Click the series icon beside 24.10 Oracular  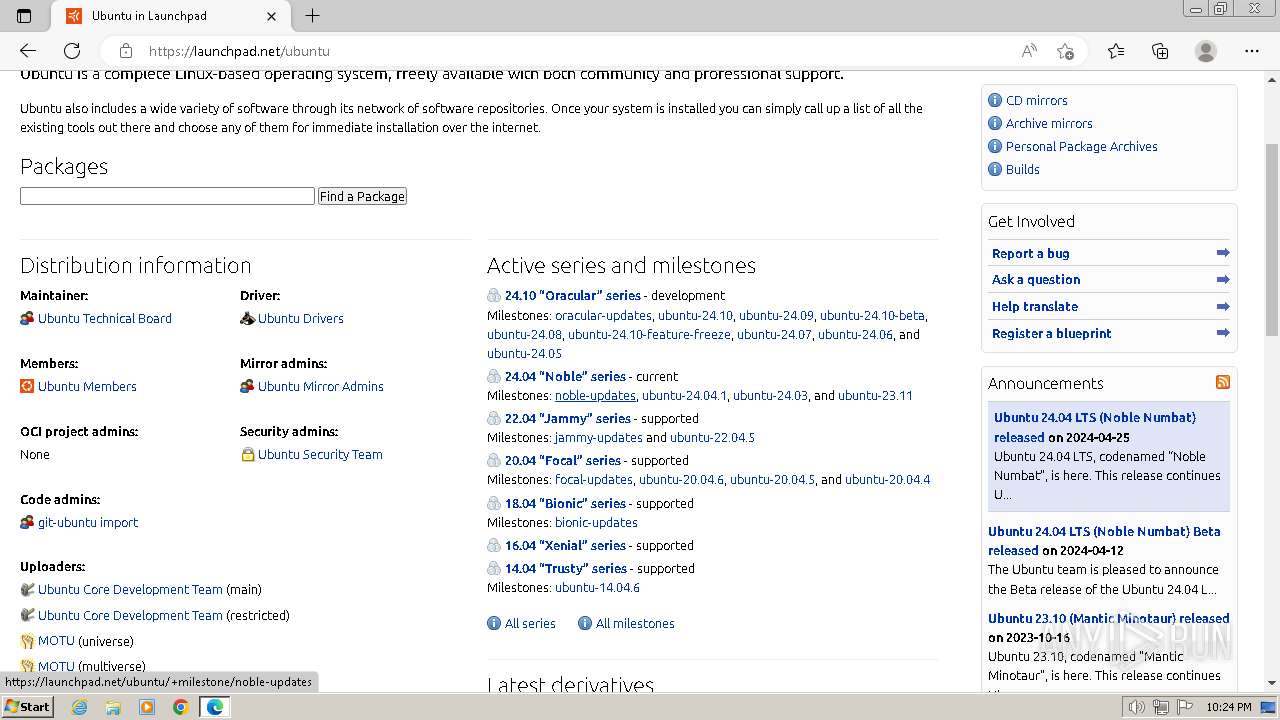pos(494,295)
